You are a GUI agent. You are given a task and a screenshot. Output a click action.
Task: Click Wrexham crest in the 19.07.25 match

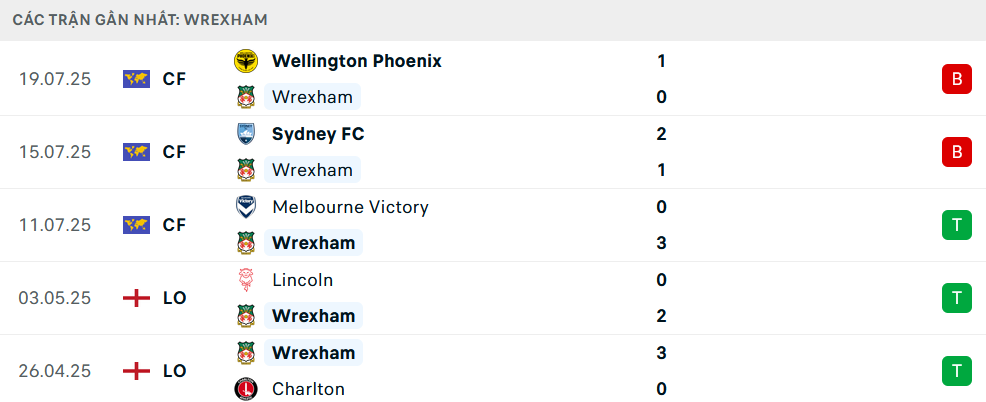245,97
